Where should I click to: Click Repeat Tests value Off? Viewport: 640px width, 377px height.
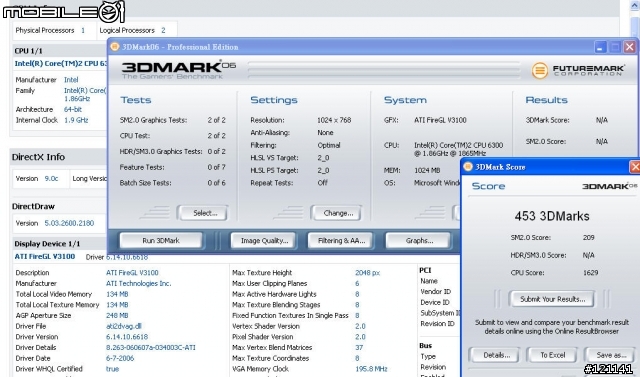pos(322,183)
